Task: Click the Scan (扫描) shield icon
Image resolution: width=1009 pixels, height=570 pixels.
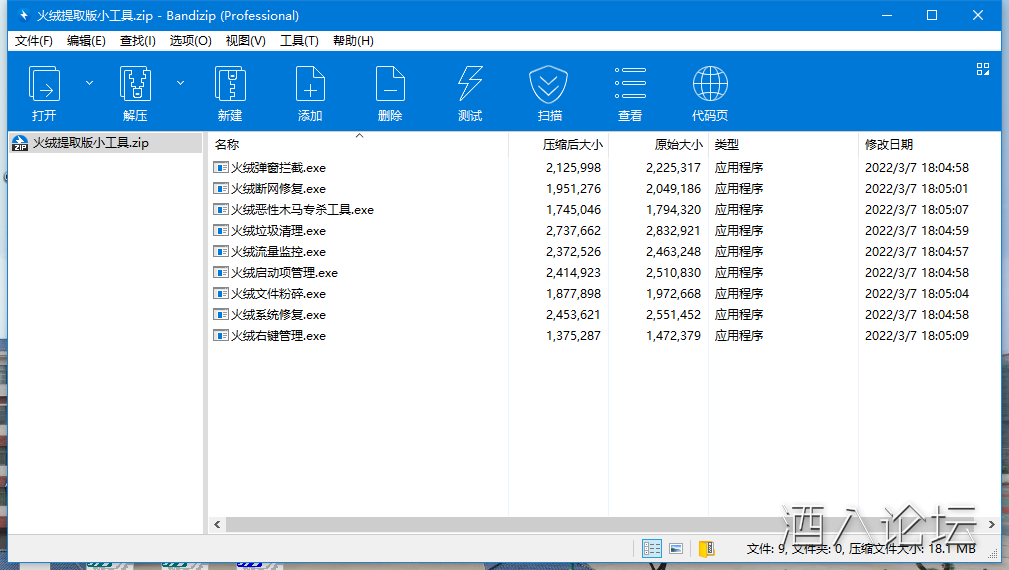Action: point(549,84)
